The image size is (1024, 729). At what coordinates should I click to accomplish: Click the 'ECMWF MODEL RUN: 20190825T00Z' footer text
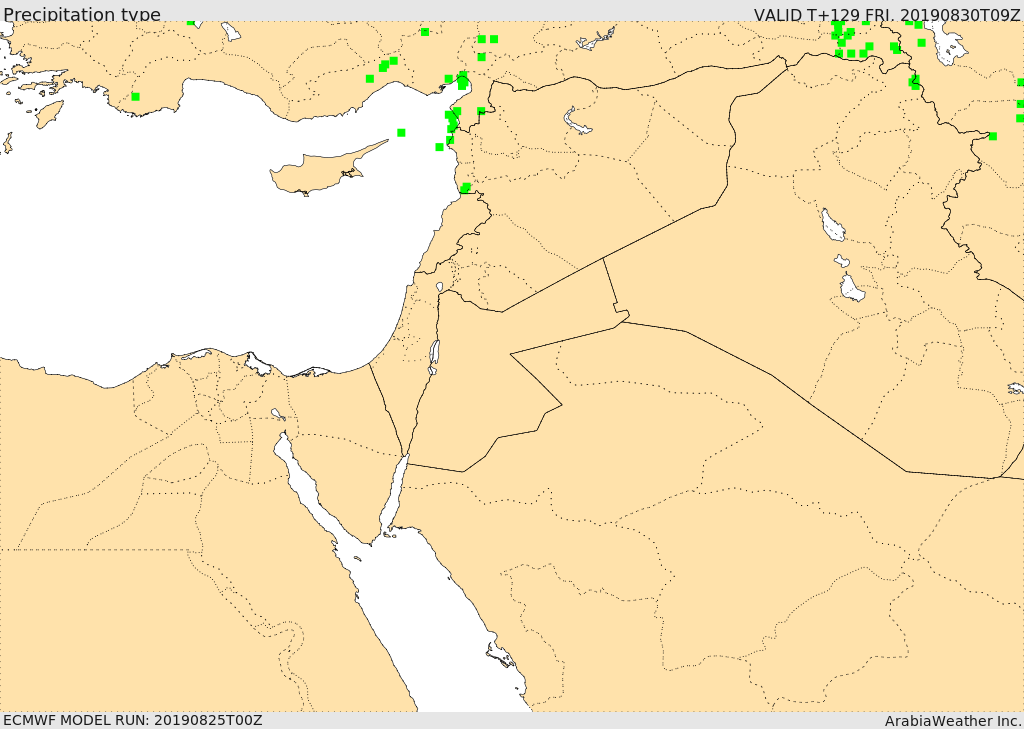pos(133,720)
